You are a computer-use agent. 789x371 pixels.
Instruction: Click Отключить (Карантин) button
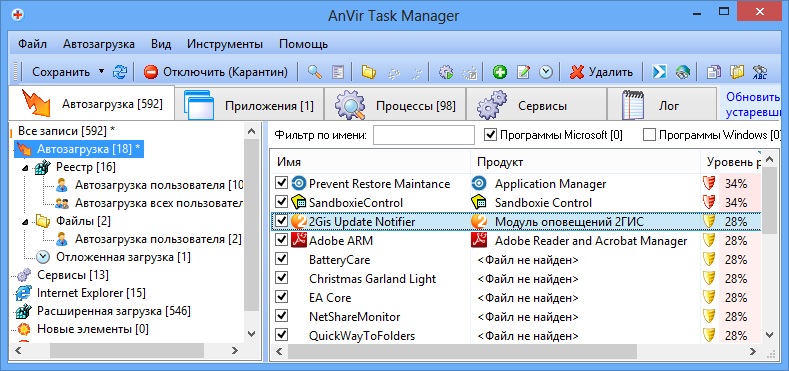(x=216, y=72)
